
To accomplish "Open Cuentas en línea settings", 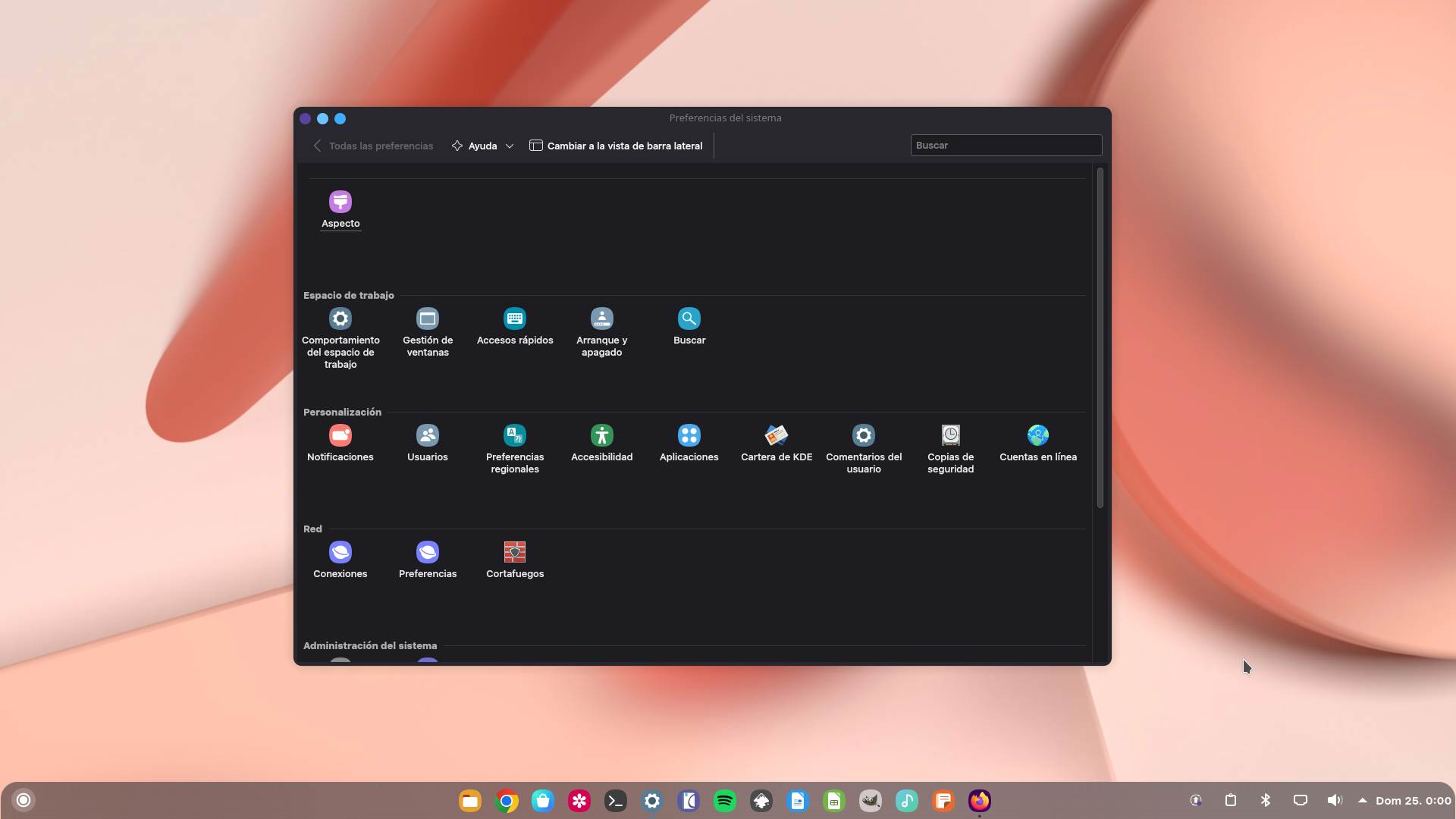I will click(x=1038, y=444).
